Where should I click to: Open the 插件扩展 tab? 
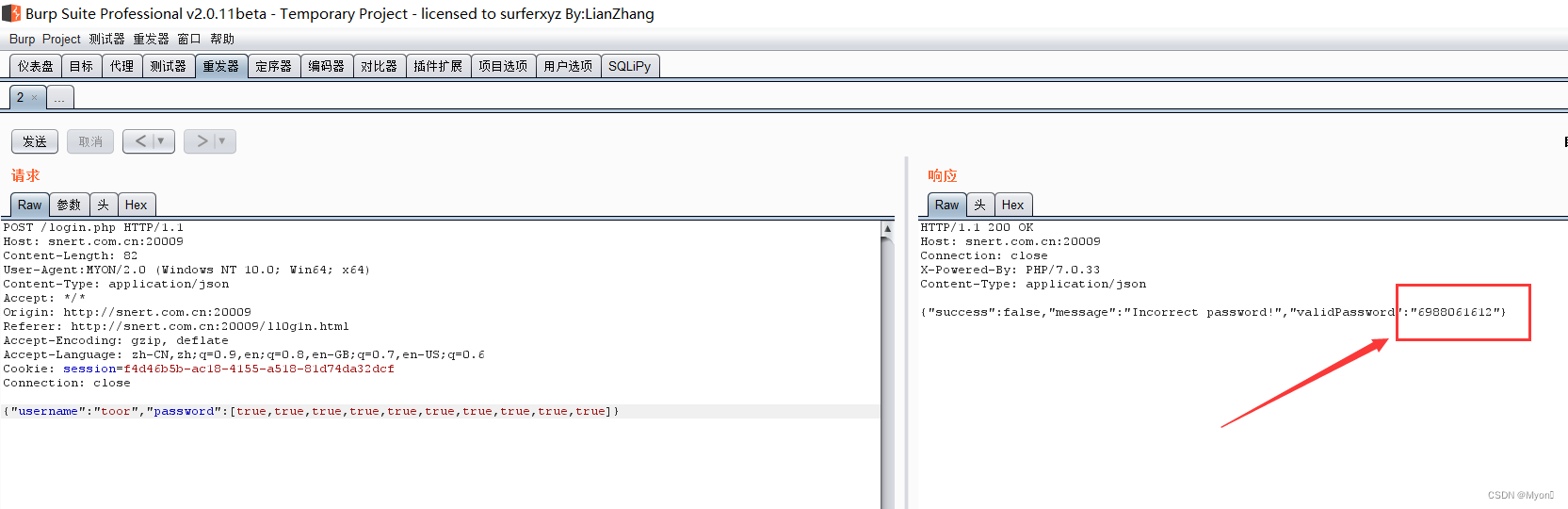tap(439, 66)
